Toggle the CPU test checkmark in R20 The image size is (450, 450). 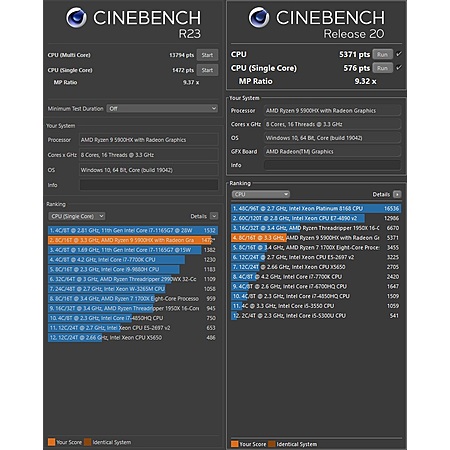click(x=399, y=54)
